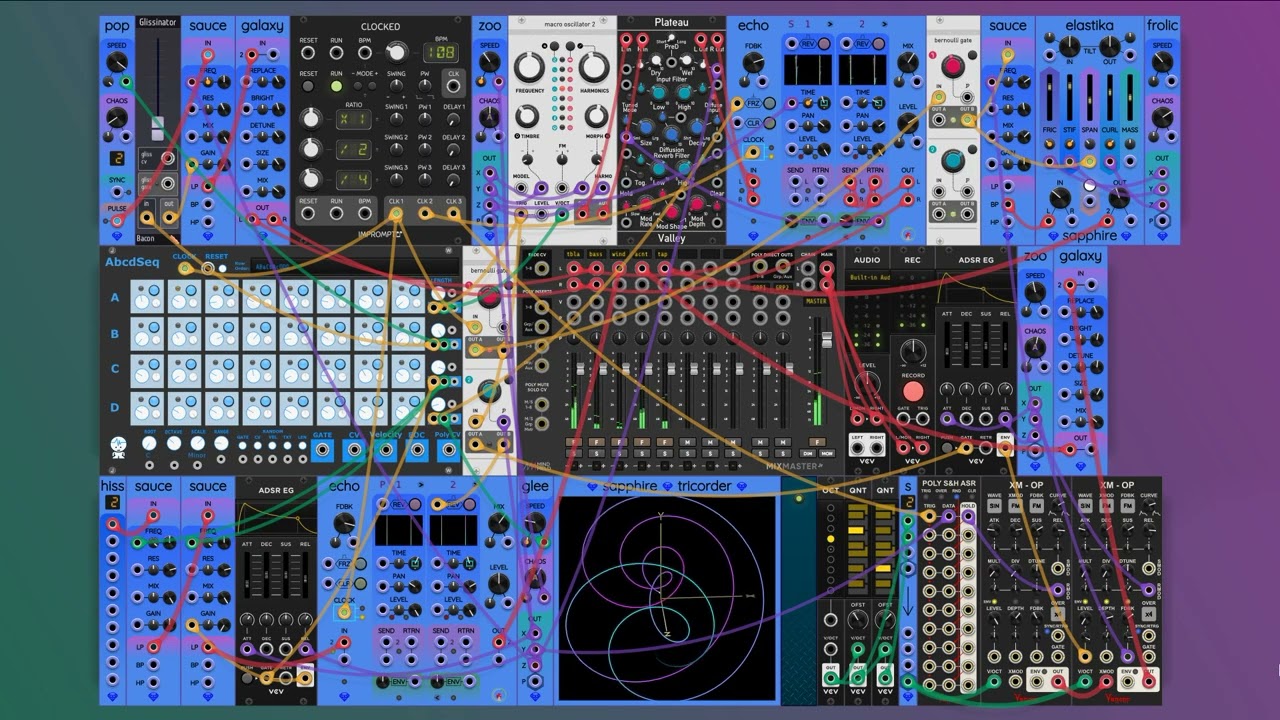Click the red RECORD button on REC module
This screenshot has width=1280, height=720.
912,390
